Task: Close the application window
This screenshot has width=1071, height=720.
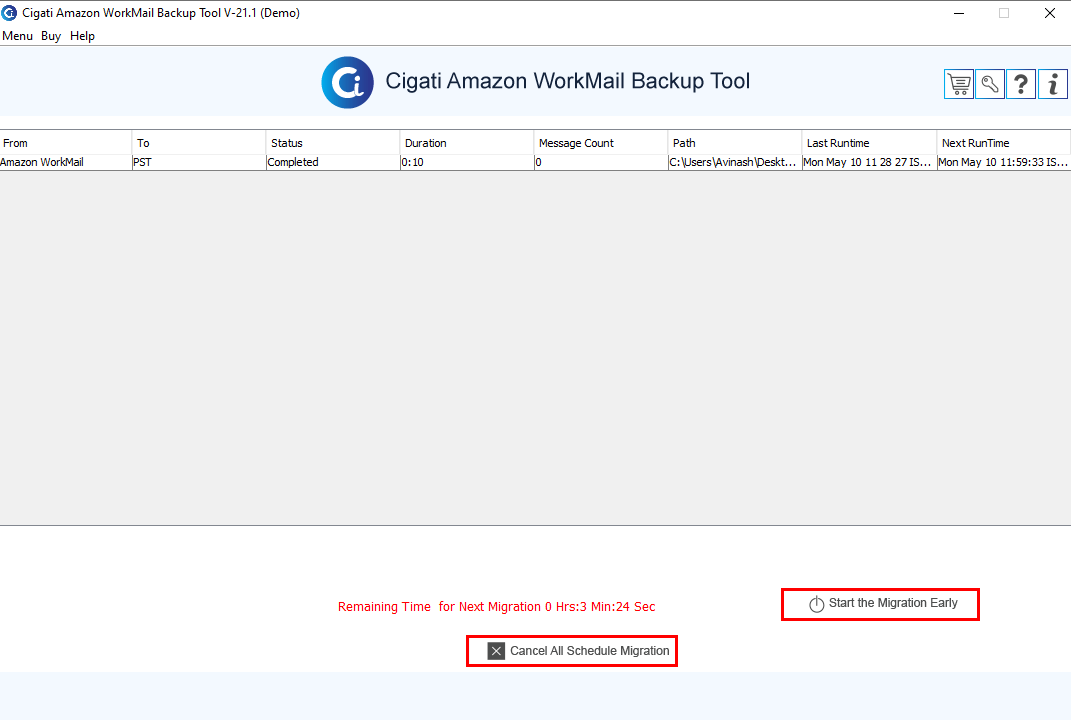Action: [x=1050, y=13]
